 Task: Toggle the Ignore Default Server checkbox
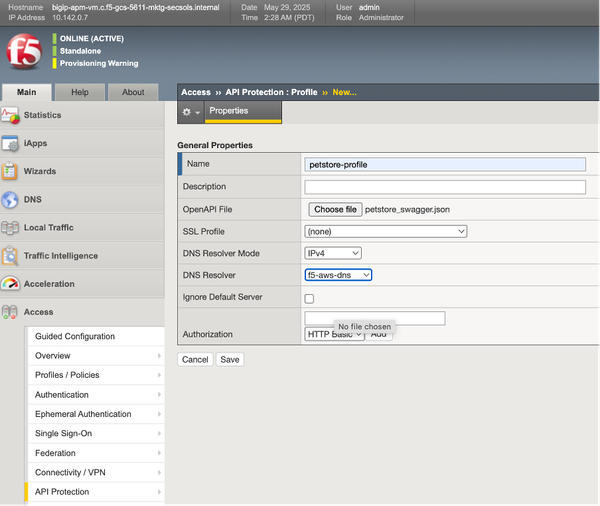[309, 298]
